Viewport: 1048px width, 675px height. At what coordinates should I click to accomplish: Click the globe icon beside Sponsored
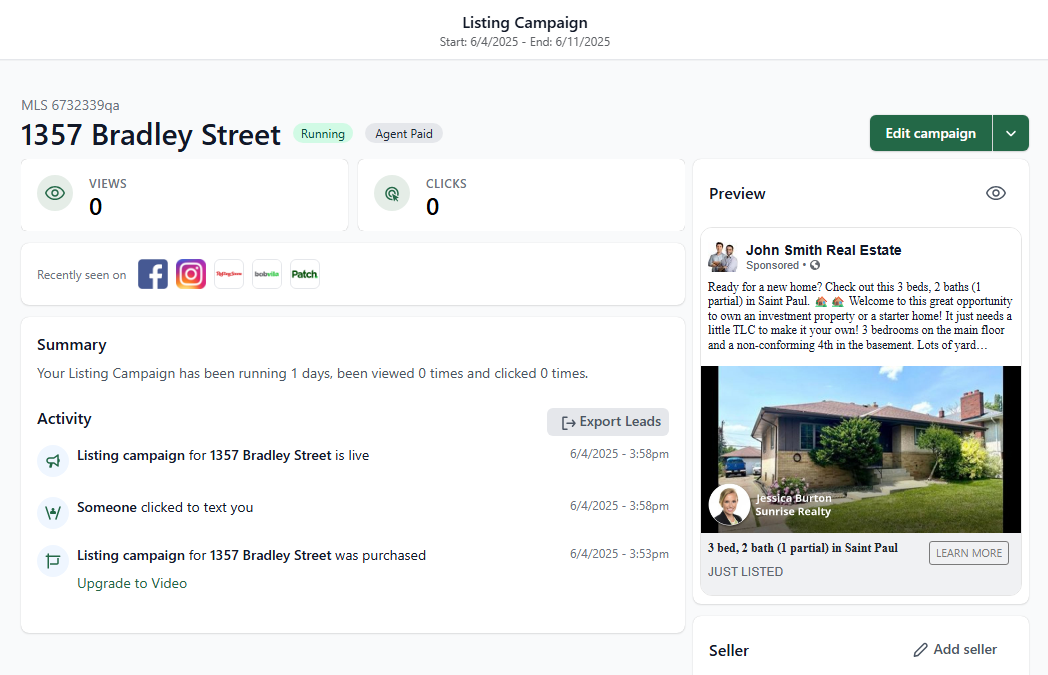(x=814, y=265)
